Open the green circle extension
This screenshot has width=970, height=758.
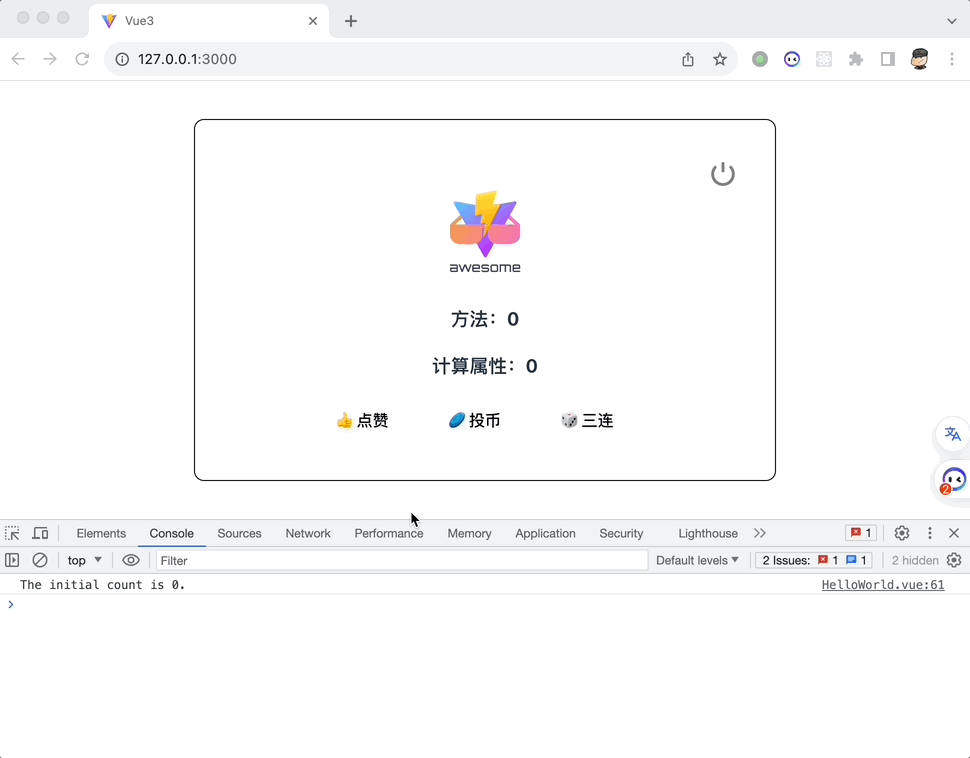(760, 59)
